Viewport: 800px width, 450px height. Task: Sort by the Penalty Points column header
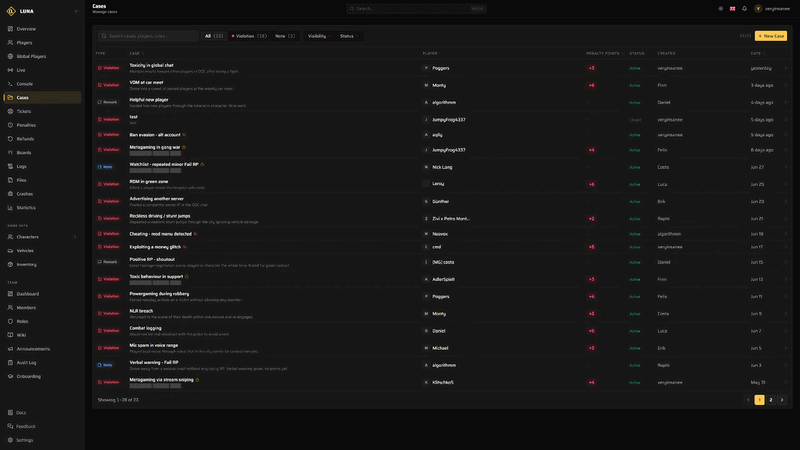point(605,54)
